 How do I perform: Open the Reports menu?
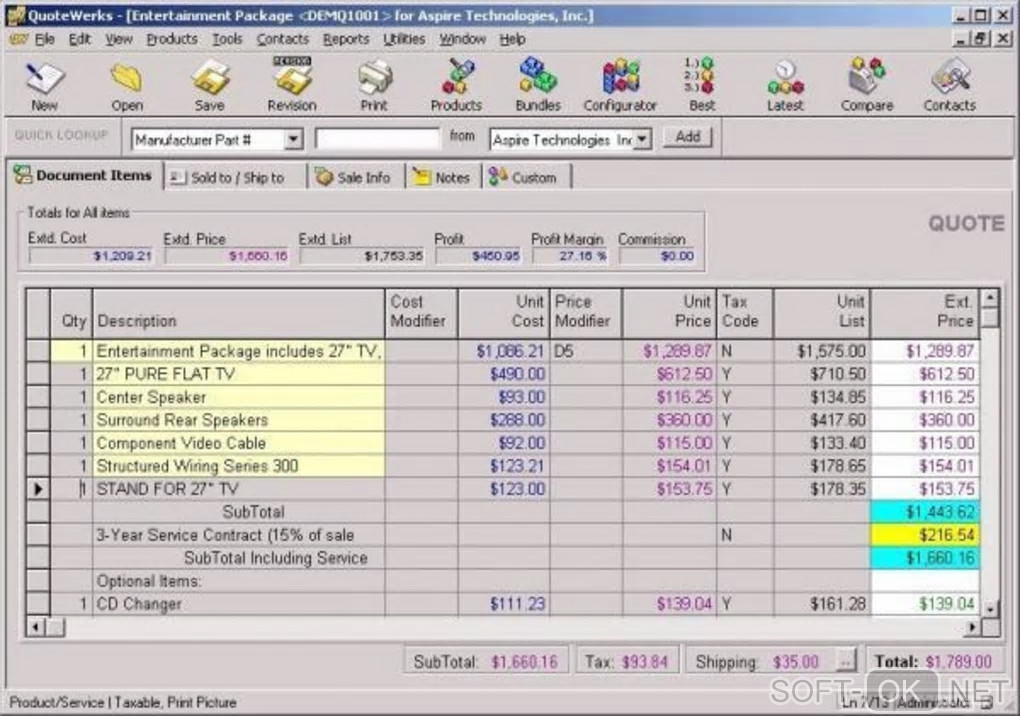(345, 40)
